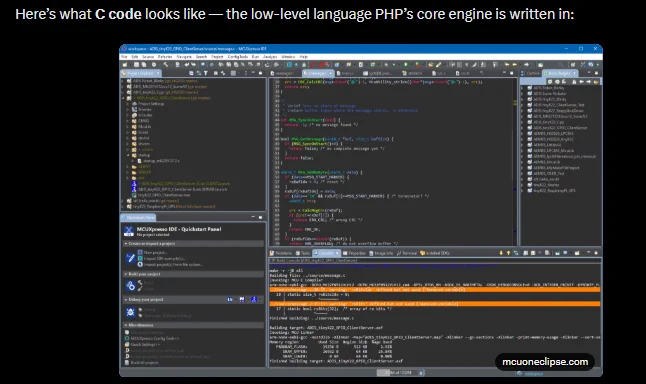Select the Project Explorer tab
Viewport: 646px width, 384px height.
coord(141,73)
